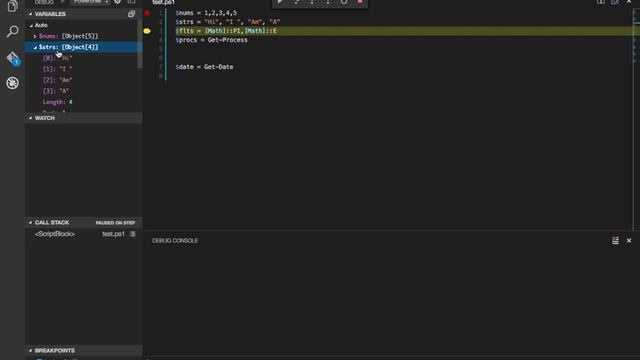
Task: Collapse all variables with Variables header icon
Action: click(x=131, y=14)
